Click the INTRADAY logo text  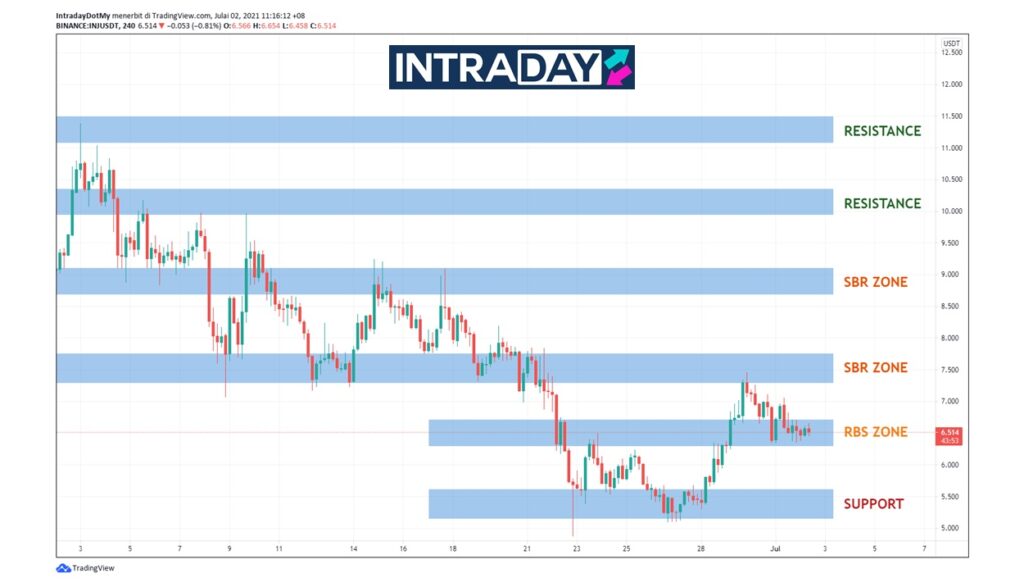click(497, 68)
